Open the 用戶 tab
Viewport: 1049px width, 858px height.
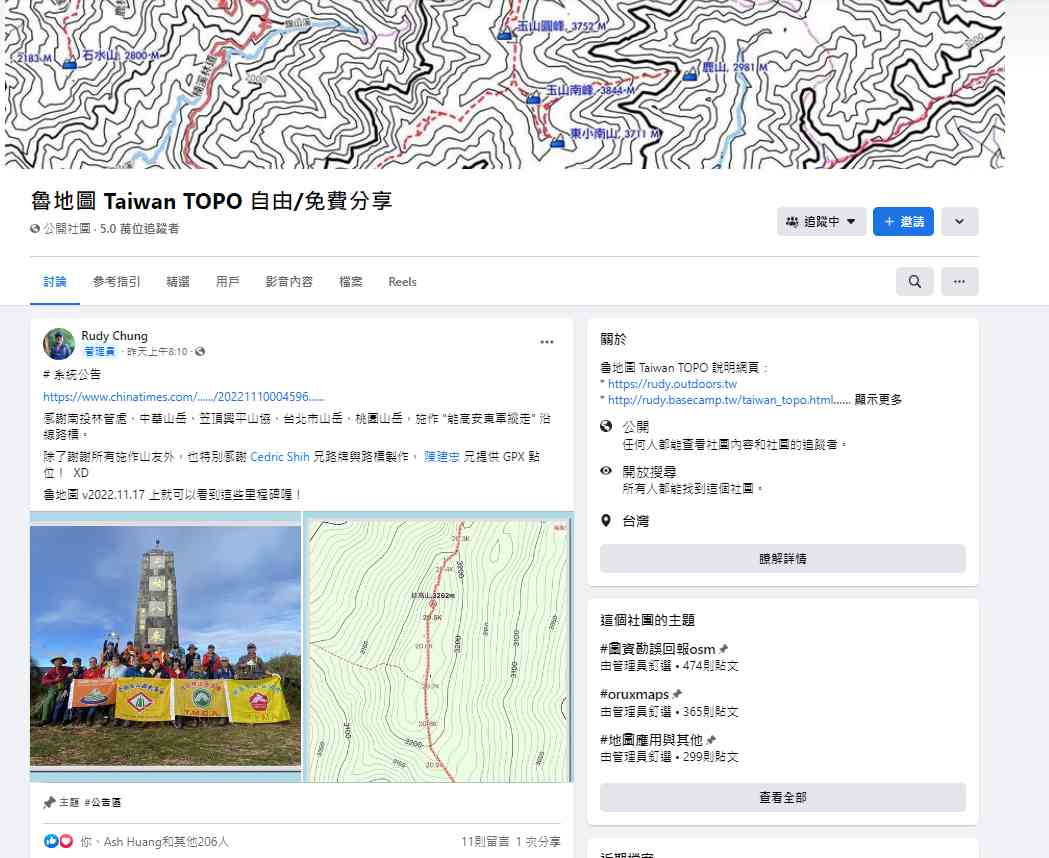(x=227, y=282)
